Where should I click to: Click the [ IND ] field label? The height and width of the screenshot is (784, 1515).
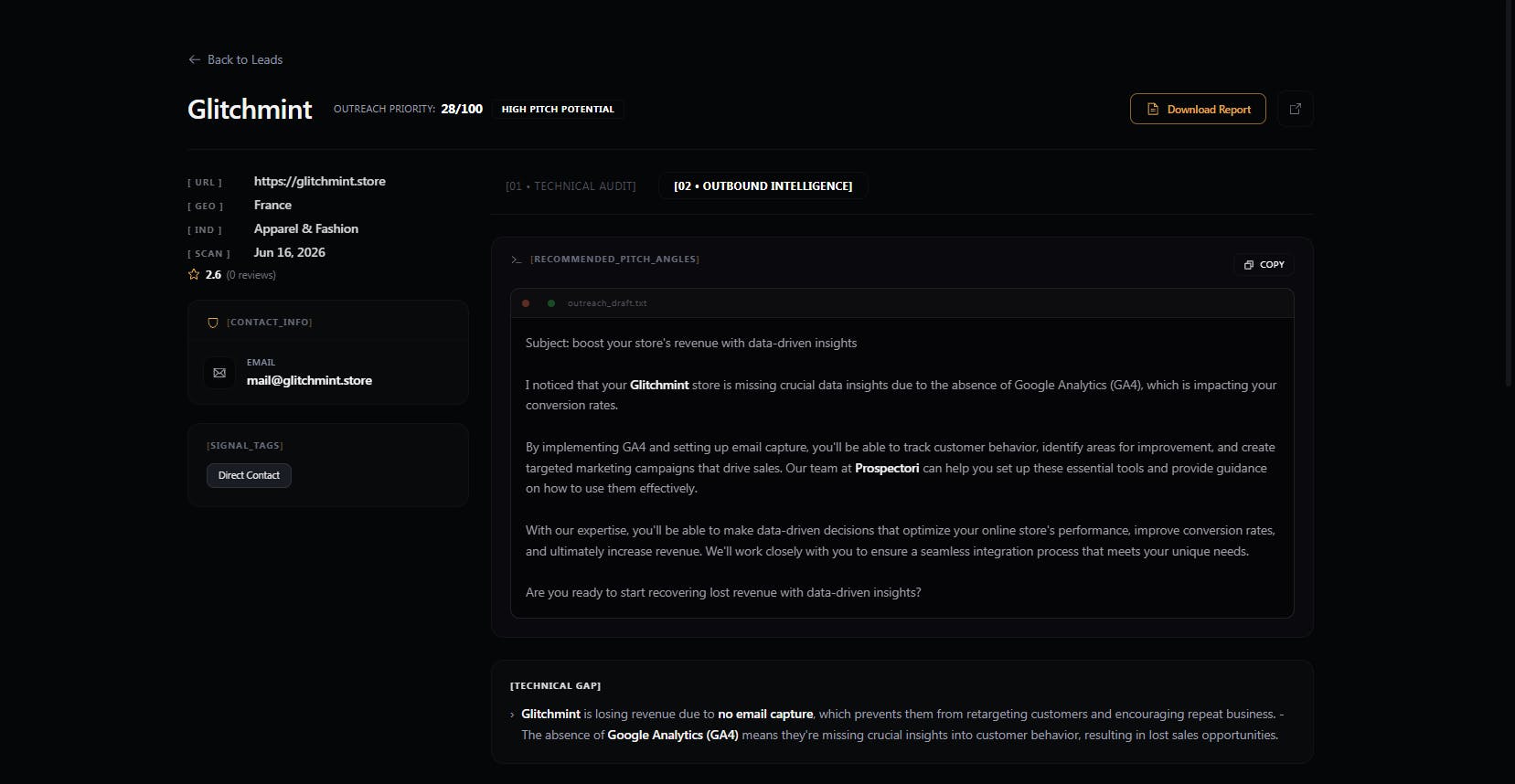(205, 230)
